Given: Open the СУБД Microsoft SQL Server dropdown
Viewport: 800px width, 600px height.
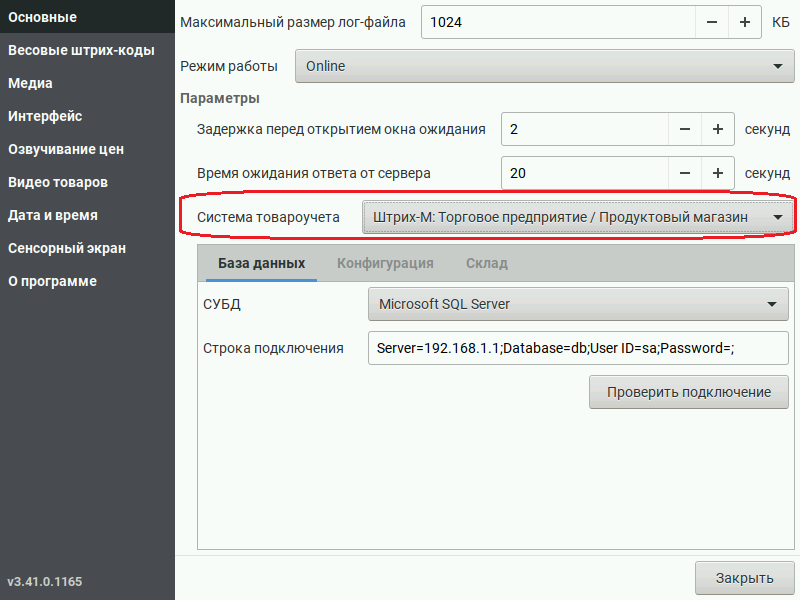Looking at the screenshot, I should 578,304.
